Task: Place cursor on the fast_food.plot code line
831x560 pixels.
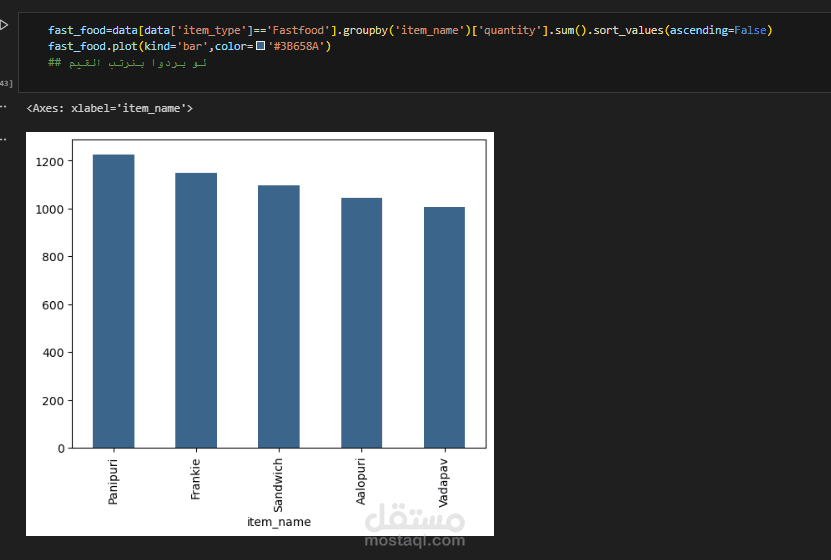Action: pyautogui.click(x=189, y=46)
